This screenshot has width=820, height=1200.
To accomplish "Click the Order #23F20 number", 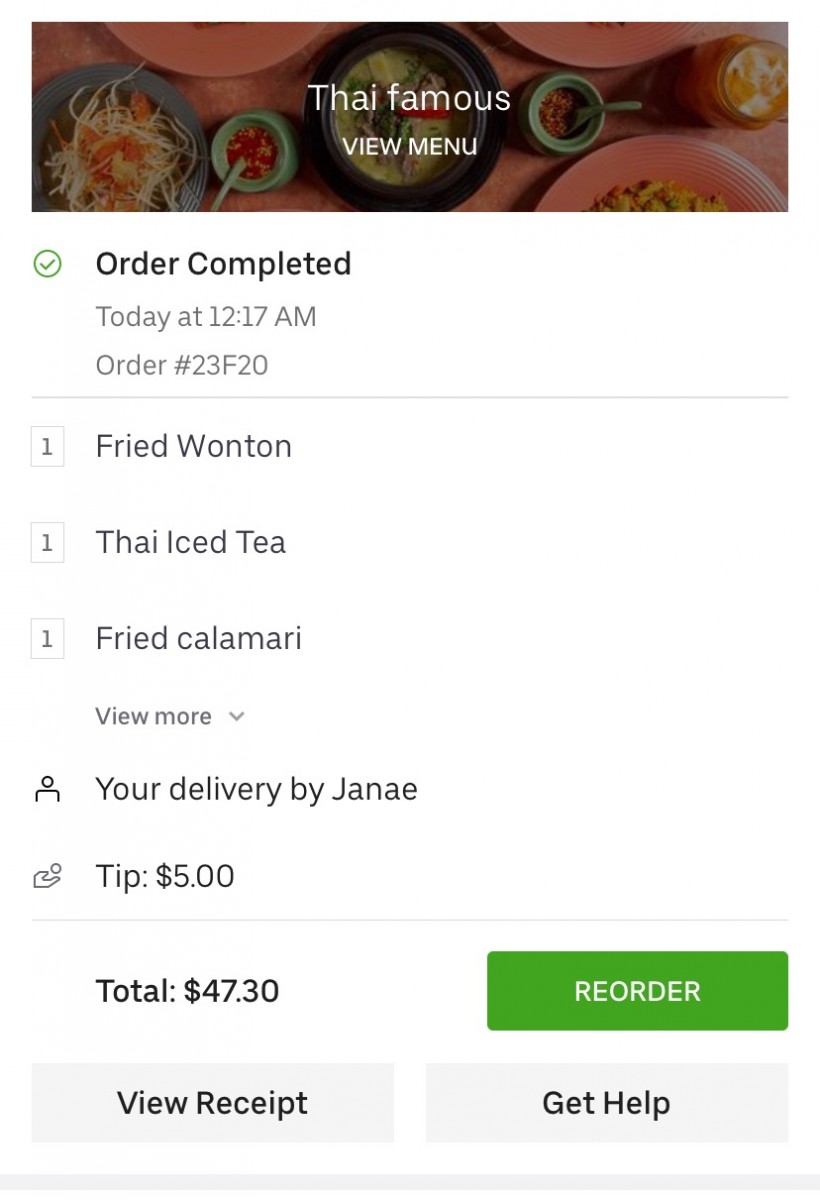I will (x=182, y=365).
